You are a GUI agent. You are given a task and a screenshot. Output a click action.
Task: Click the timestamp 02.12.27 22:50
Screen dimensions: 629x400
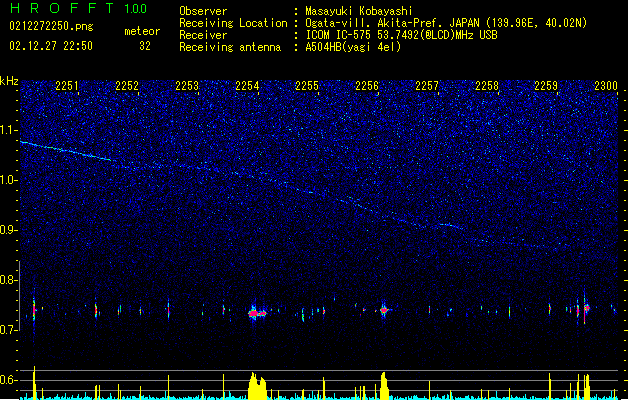[51, 46]
